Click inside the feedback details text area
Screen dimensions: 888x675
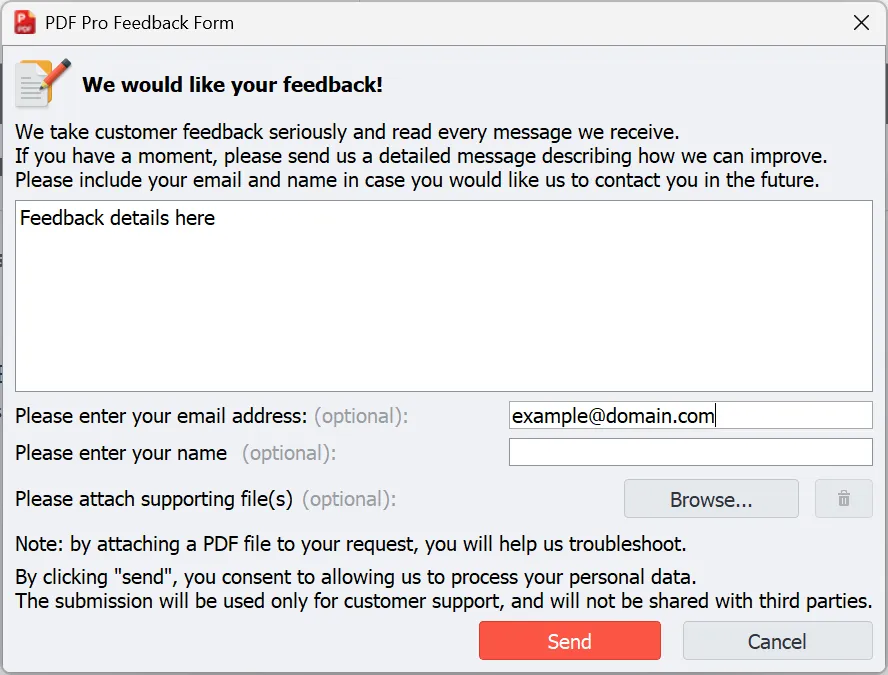(x=443, y=300)
